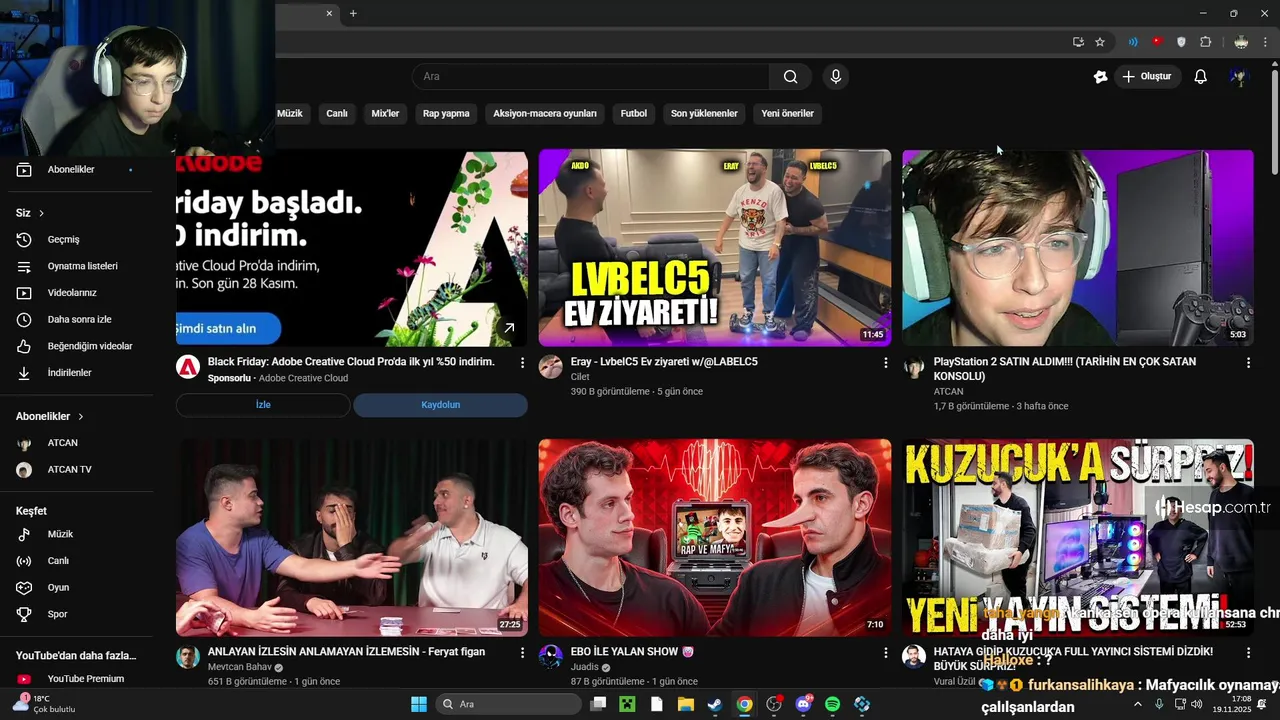This screenshot has width=1280, height=720.
Task: Select the Yeni öneriler chip
Action: click(787, 114)
